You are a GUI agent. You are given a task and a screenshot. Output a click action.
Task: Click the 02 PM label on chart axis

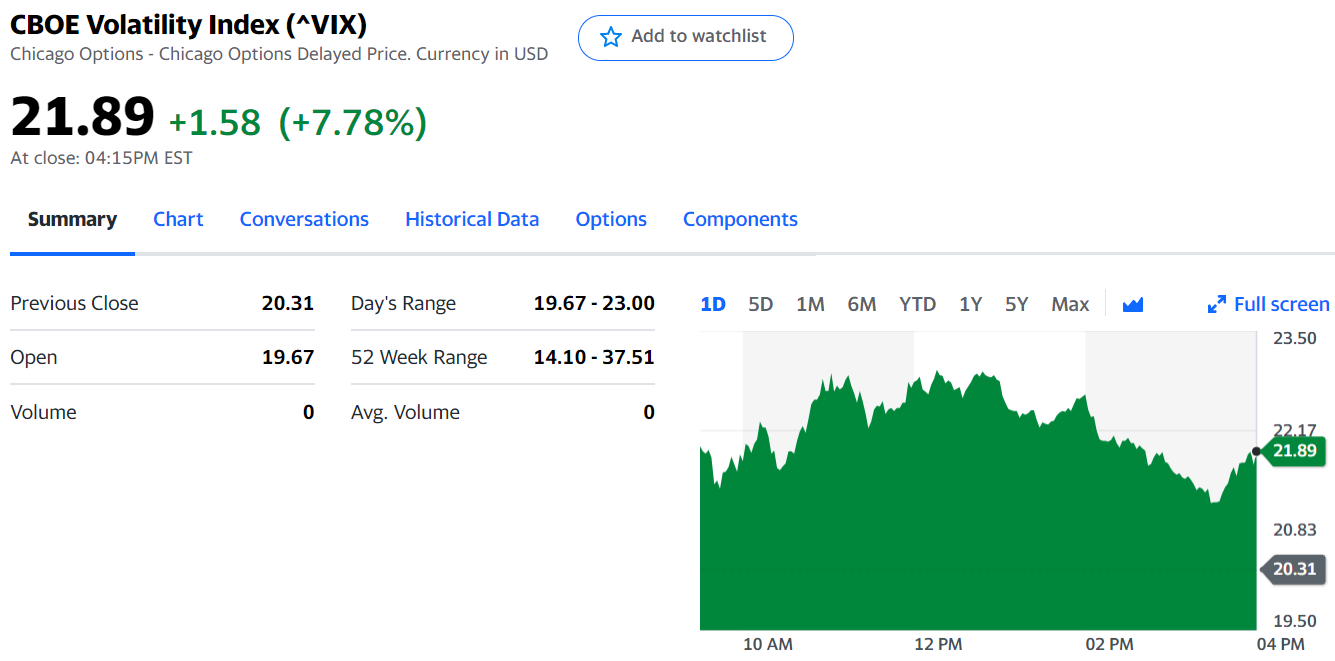(1109, 644)
